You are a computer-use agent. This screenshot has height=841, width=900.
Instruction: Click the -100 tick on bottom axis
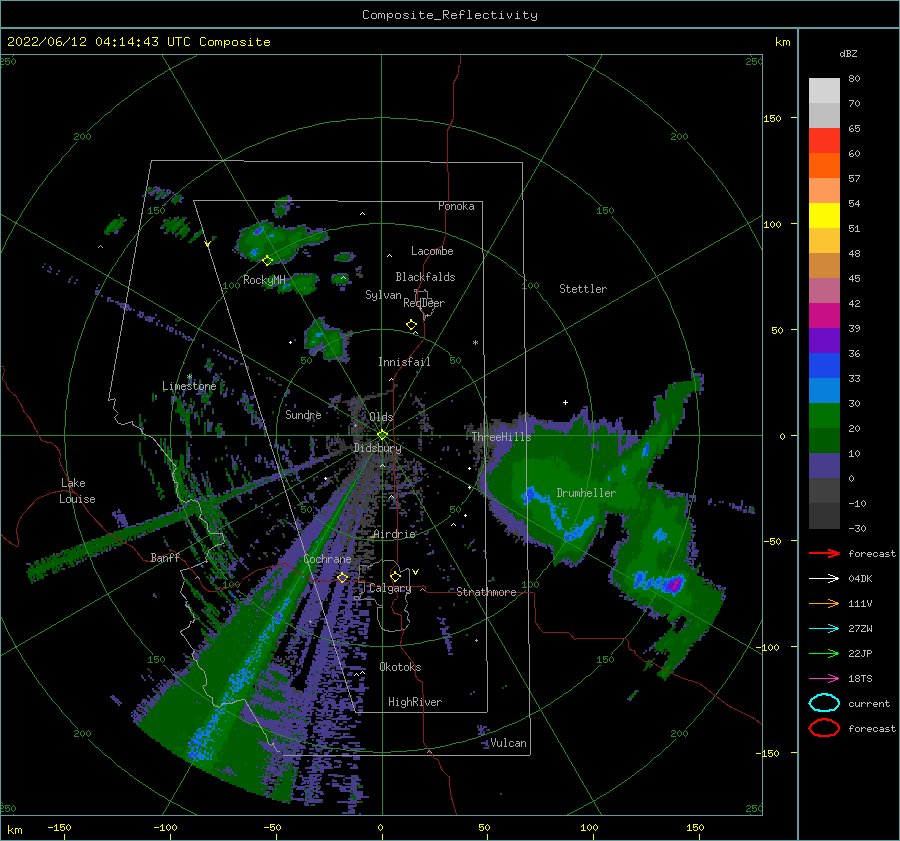click(x=165, y=827)
